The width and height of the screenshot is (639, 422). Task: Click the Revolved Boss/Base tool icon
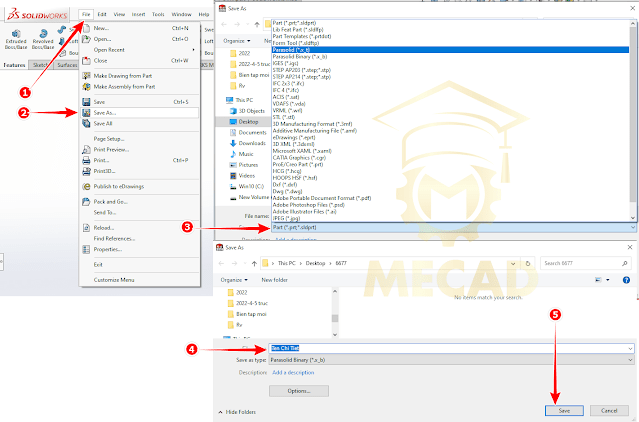click(x=43, y=33)
